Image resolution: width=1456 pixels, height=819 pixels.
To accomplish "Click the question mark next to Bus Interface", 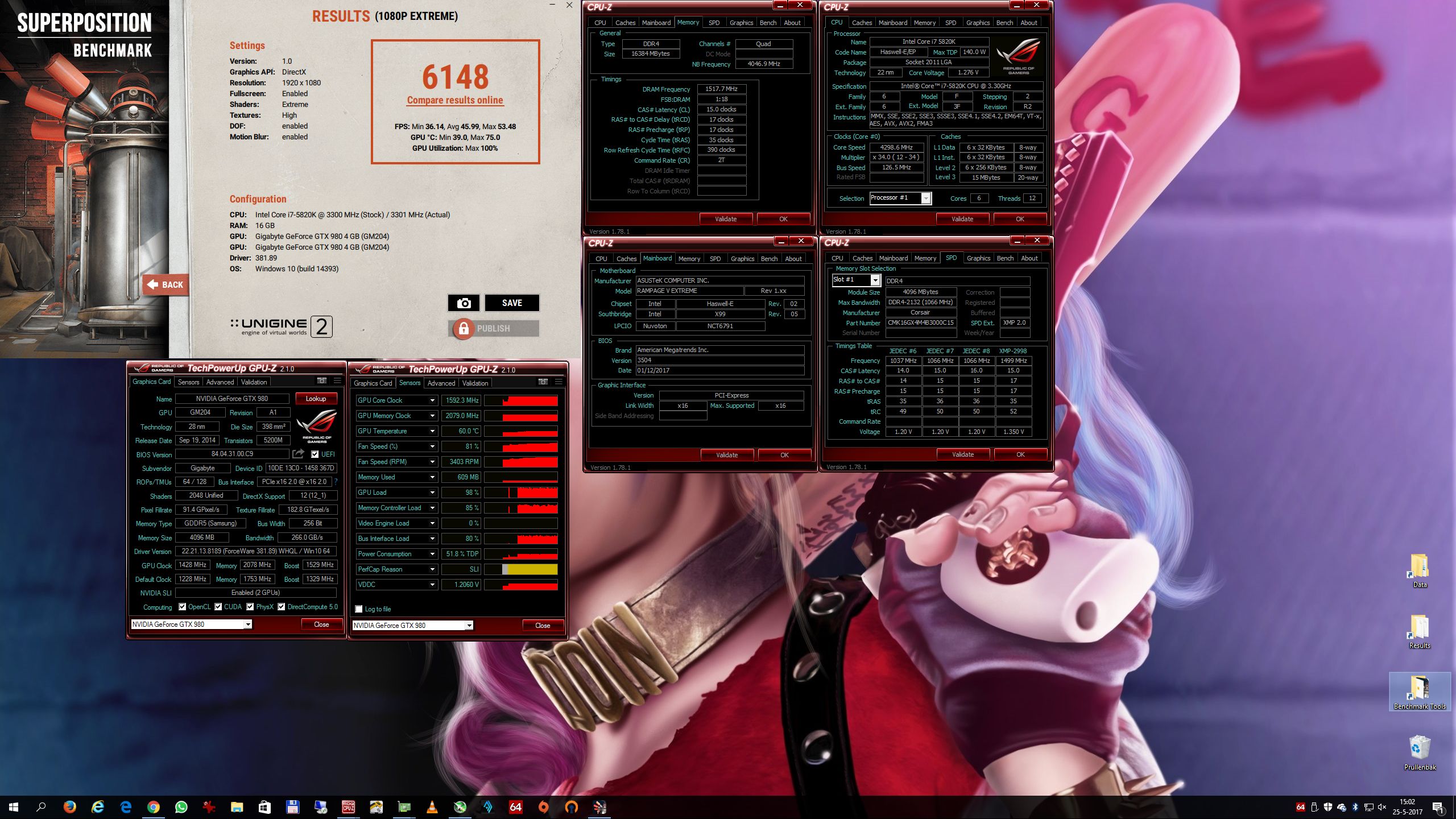I will coord(336,482).
